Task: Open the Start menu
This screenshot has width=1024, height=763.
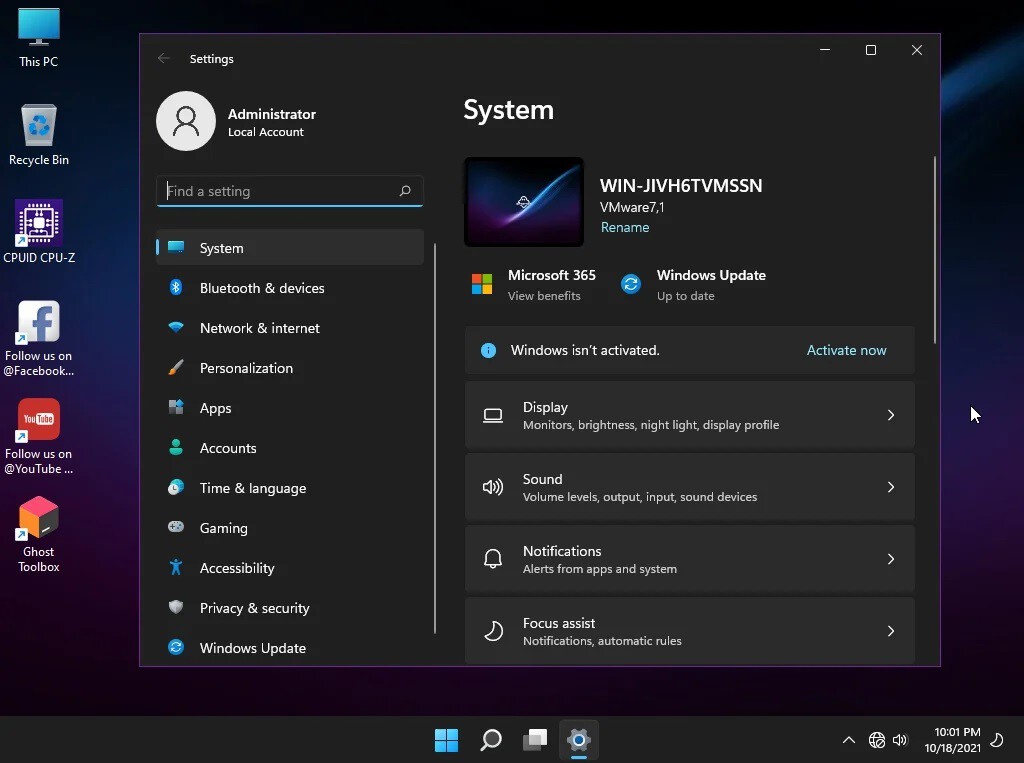Action: [446, 740]
